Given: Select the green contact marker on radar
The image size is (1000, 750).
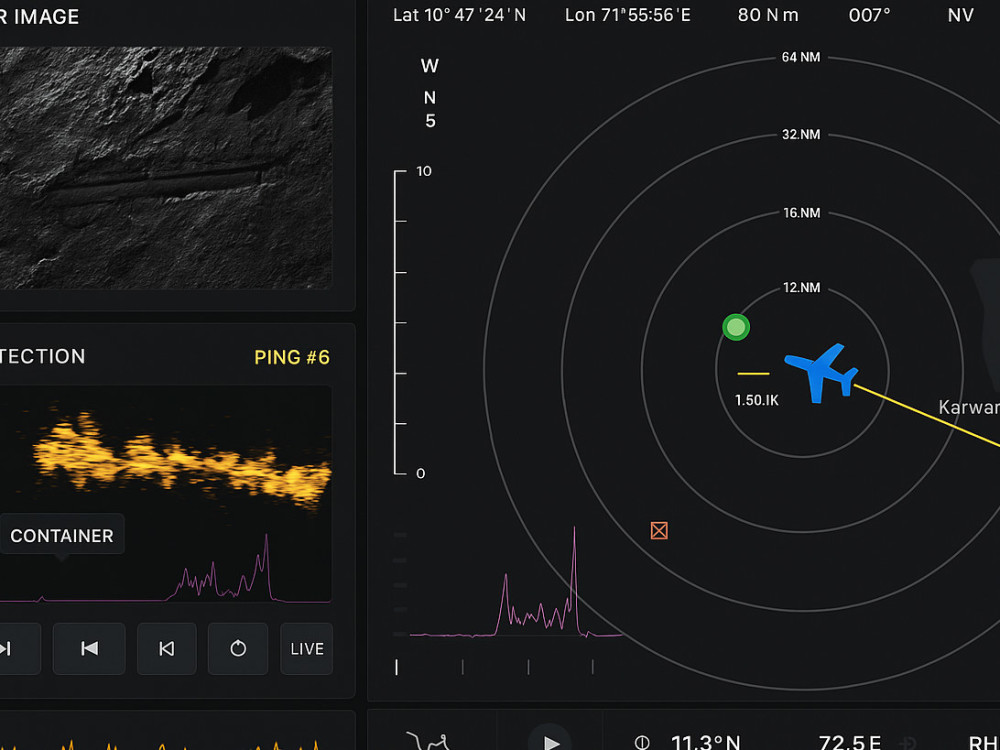Looking at the screenshot, I should click(x=736, y=327).
